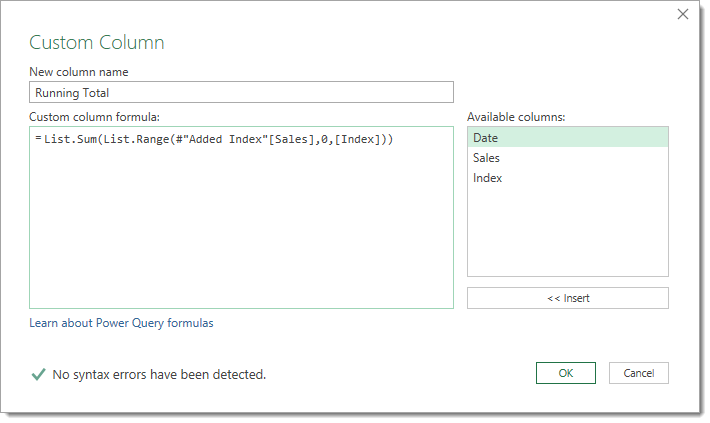Click the 'New column name' label

tap(79, 72)
